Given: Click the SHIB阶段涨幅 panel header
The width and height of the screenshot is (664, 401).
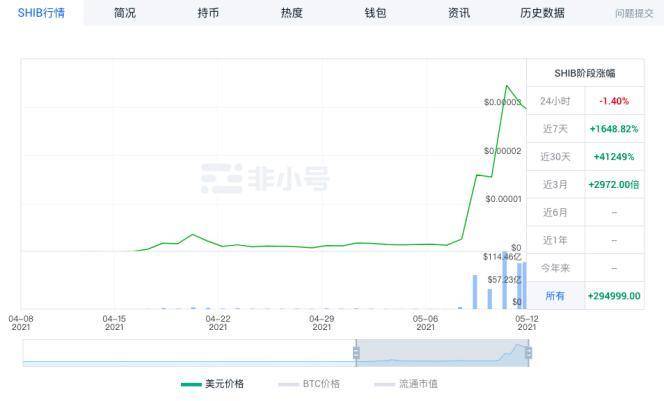Looking at the screenshot, I should [585, 73].
